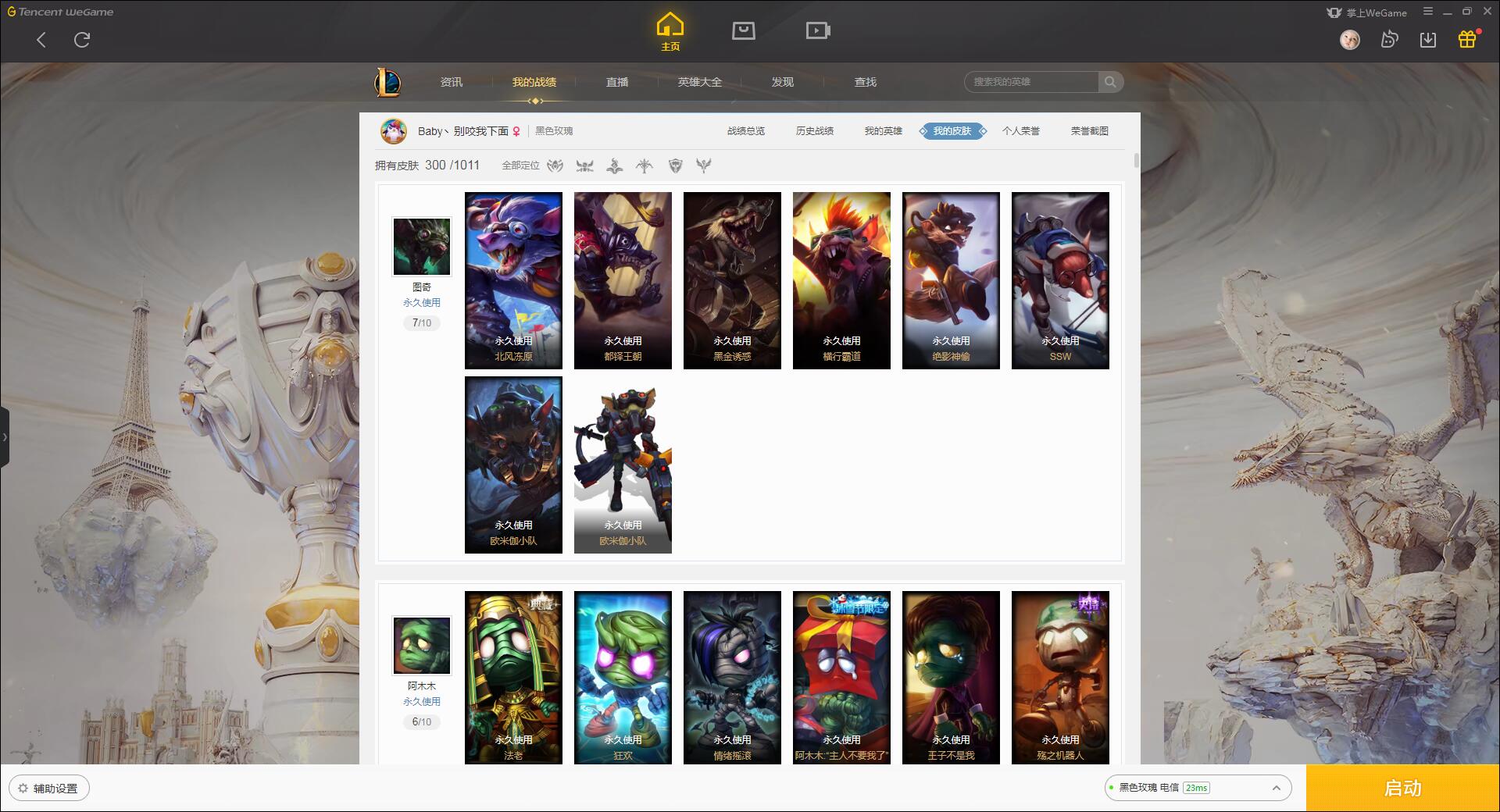Select the 我的皮肤 section
This screenshot has width=1500, height=812.
click(952, 131)
